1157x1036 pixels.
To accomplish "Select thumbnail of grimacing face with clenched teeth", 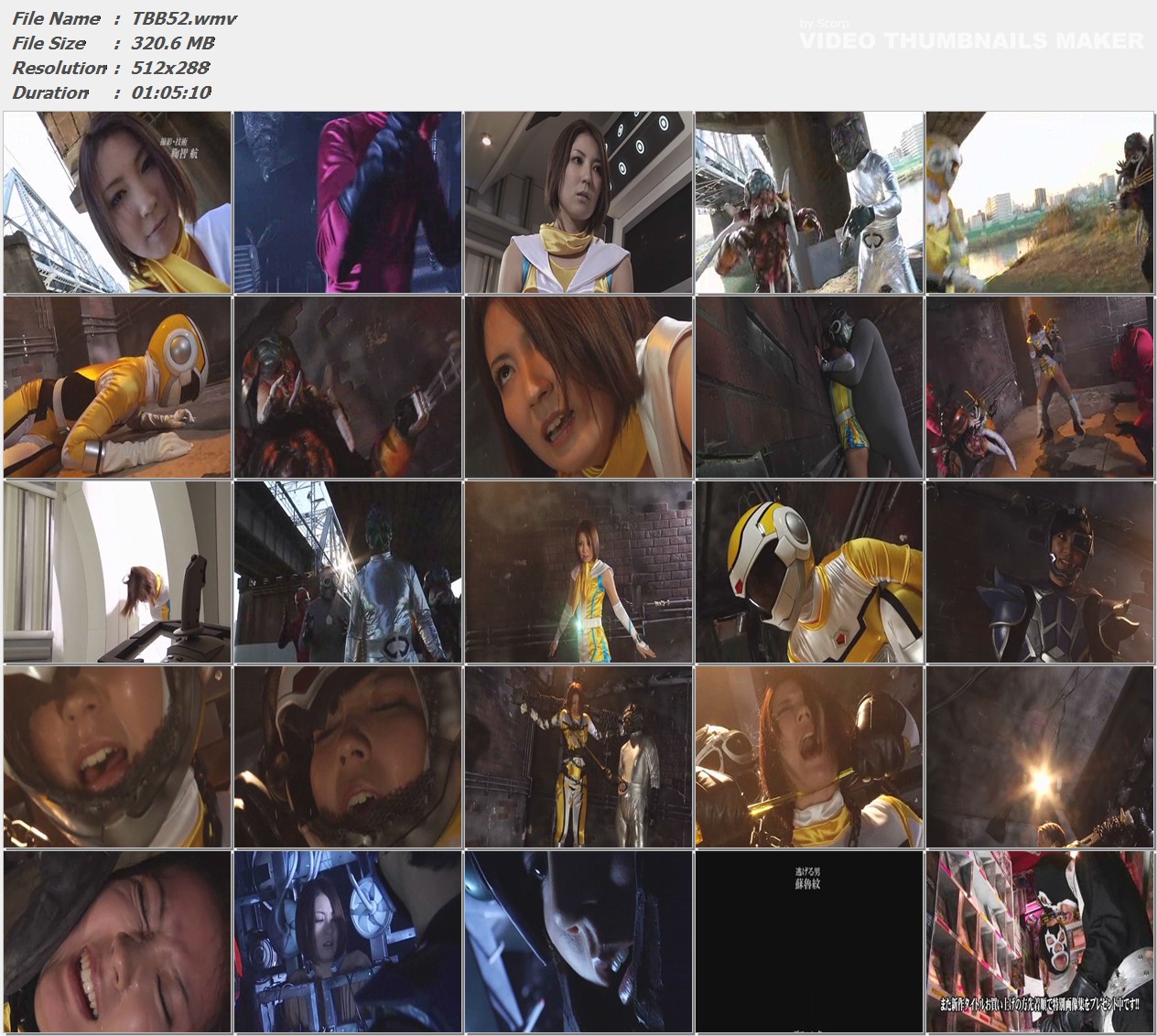I will tap(117, 942).
